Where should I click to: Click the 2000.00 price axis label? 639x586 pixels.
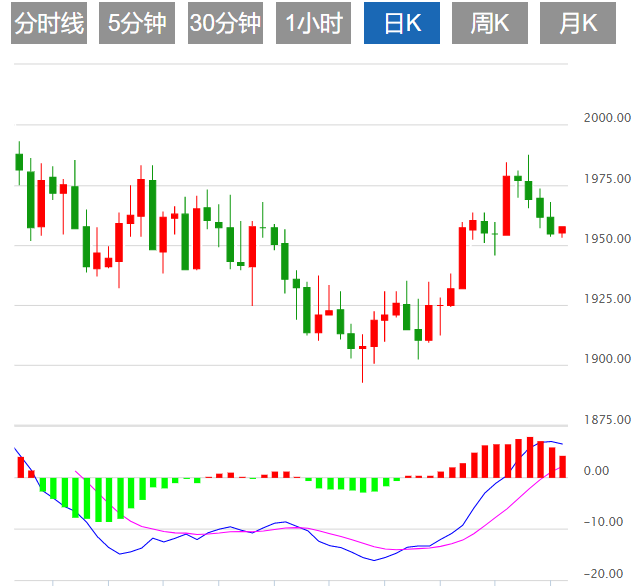coord(607,118)
